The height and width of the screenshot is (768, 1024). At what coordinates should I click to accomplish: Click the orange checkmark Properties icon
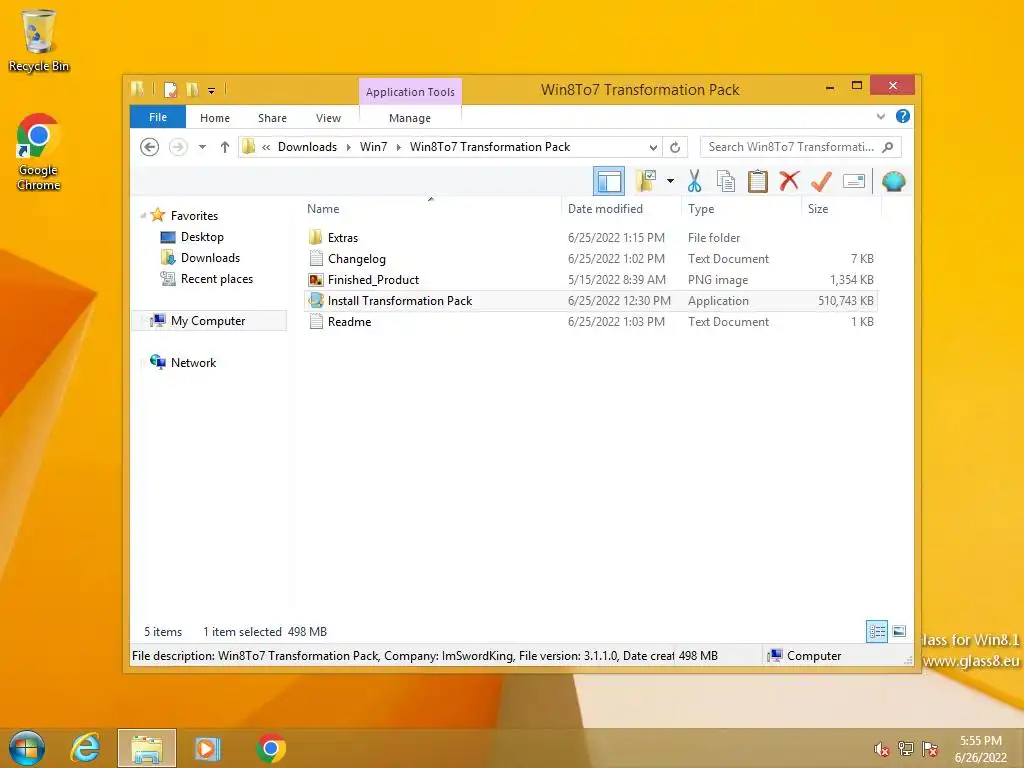(822, 181)
